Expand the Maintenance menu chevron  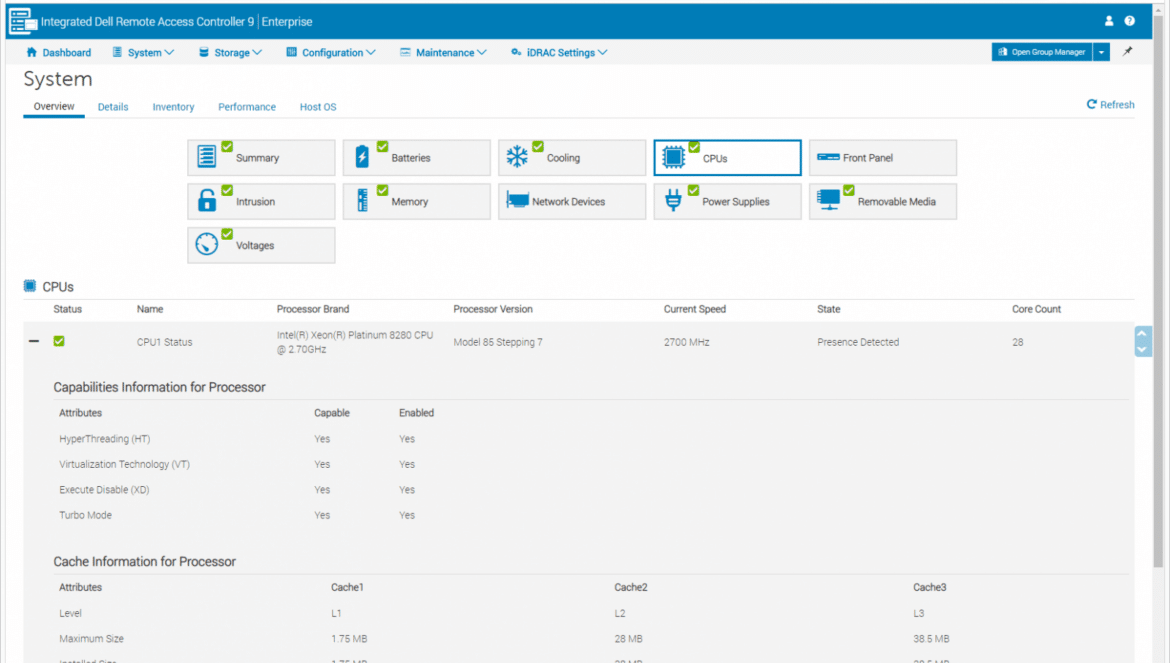click(482, 53)
